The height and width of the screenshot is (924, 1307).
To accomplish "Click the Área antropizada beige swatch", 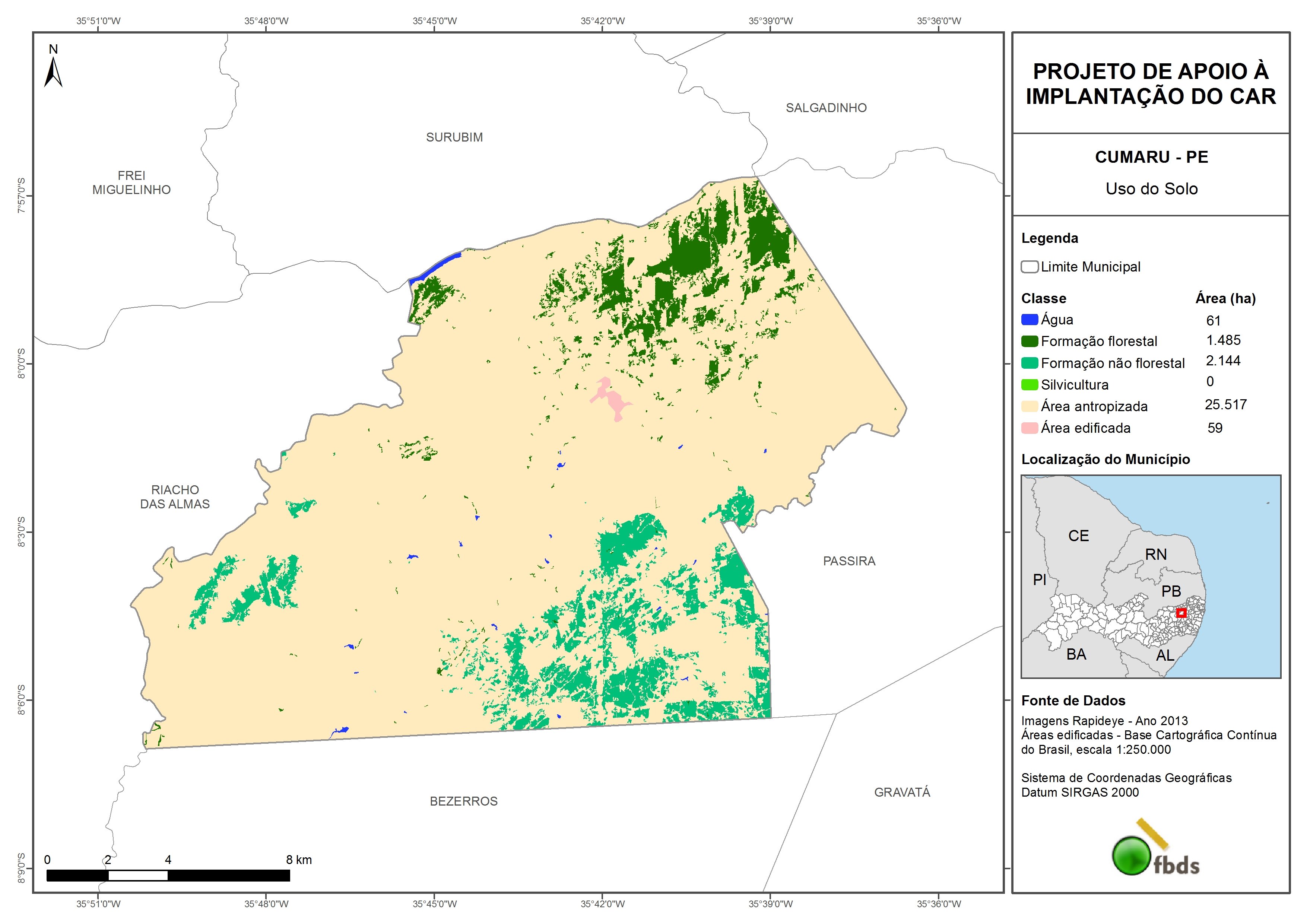I will point(1029,406).
